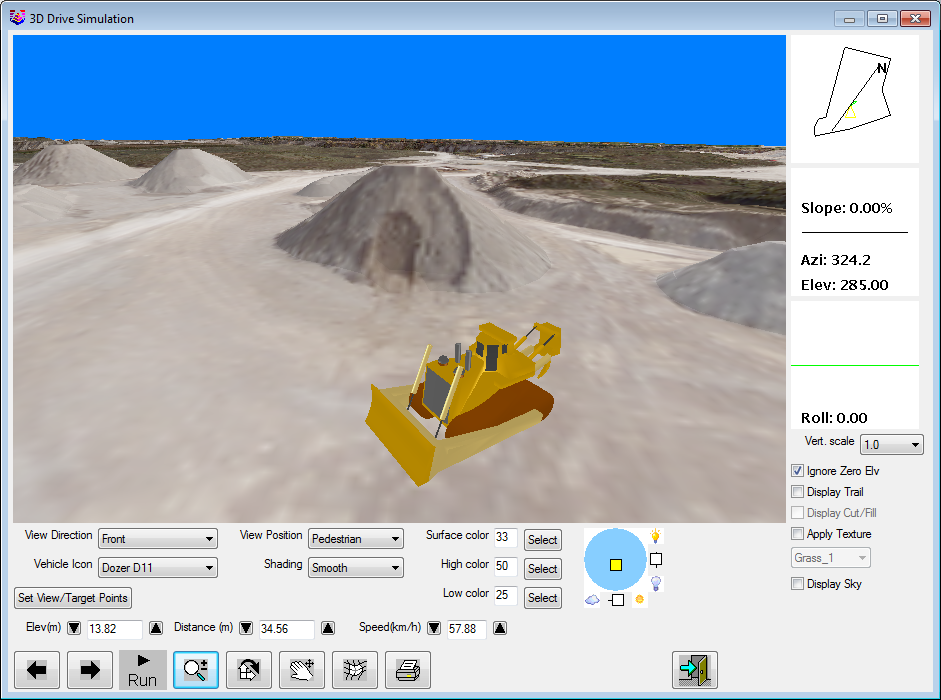Image resolution: width=941 pixels, height=700 pixels.
Task: Click the right arrow navigation button
Action: point(90,669)
